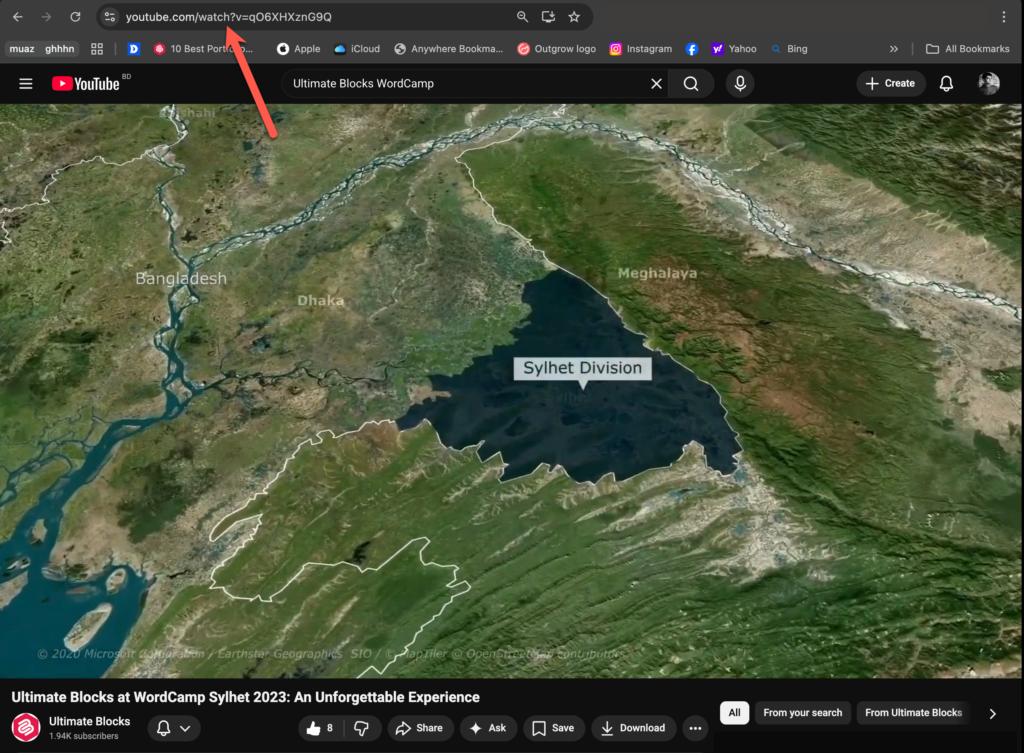1024x753 pixels.
Task: Click the YouTube logo to go home
Action: 86,84
